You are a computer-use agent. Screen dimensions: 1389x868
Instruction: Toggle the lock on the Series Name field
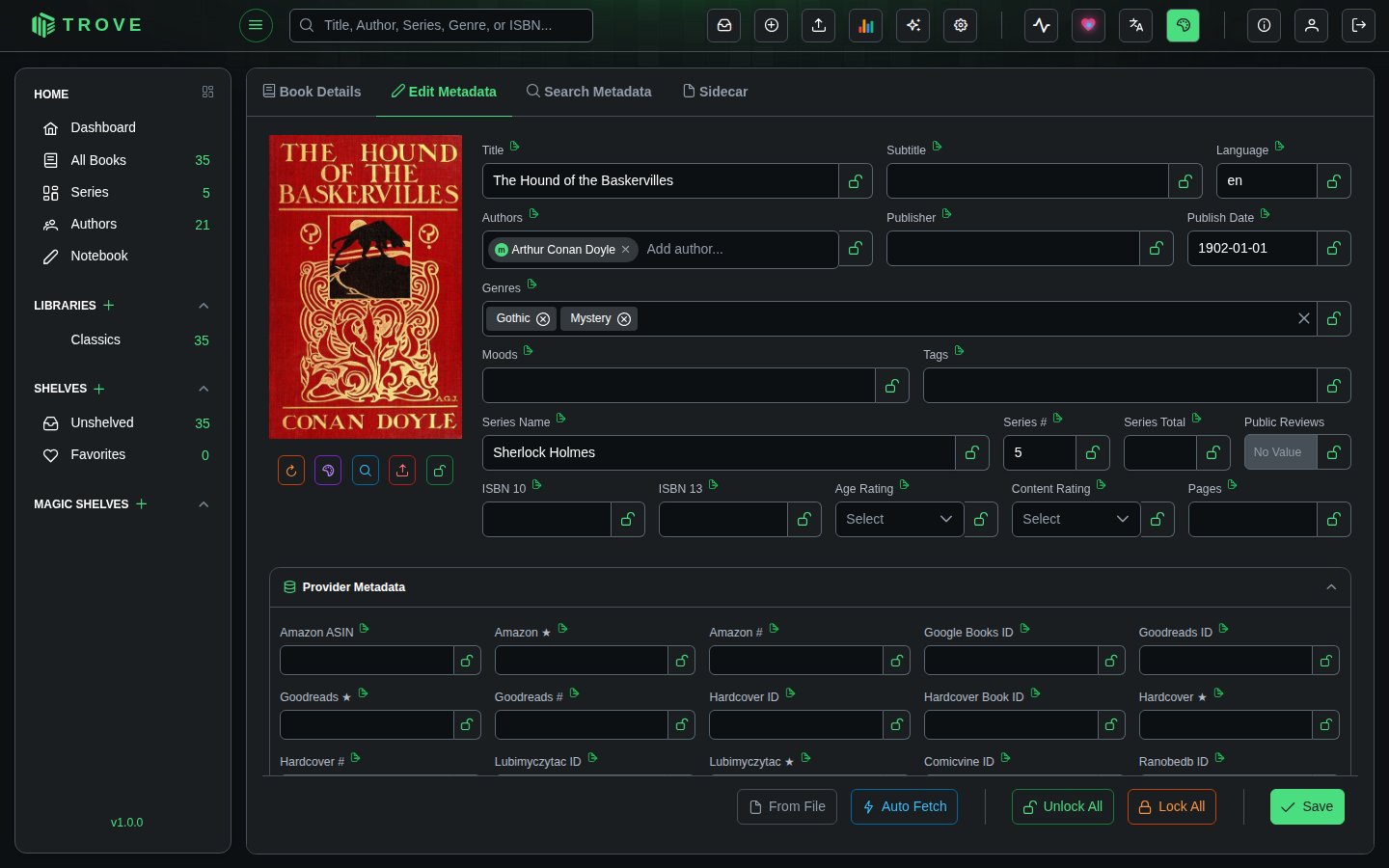[972, 452]
